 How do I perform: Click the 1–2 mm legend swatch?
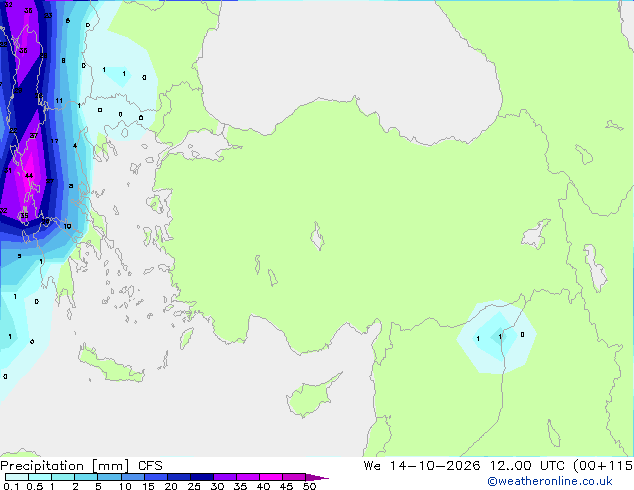coord(63,477)
